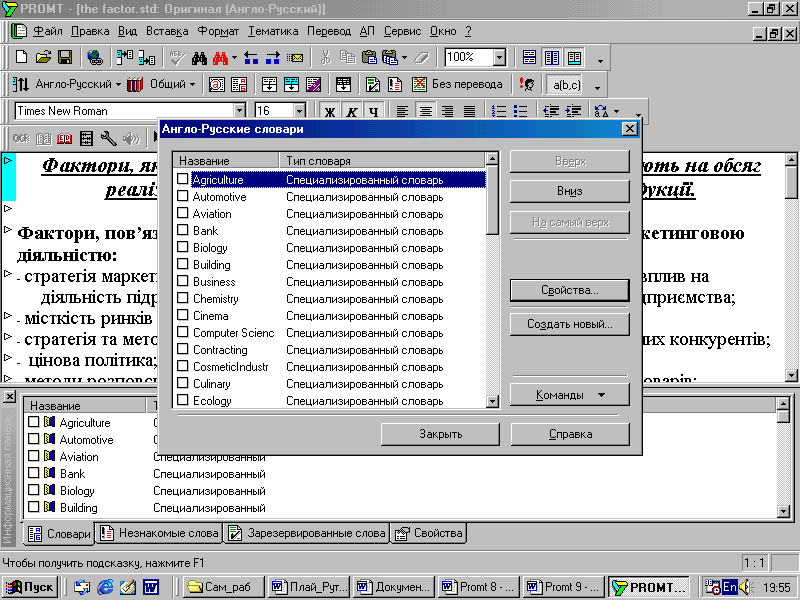800x600 pixels.
Task: Click the dictionaries books icon
Action: (135, 84)
